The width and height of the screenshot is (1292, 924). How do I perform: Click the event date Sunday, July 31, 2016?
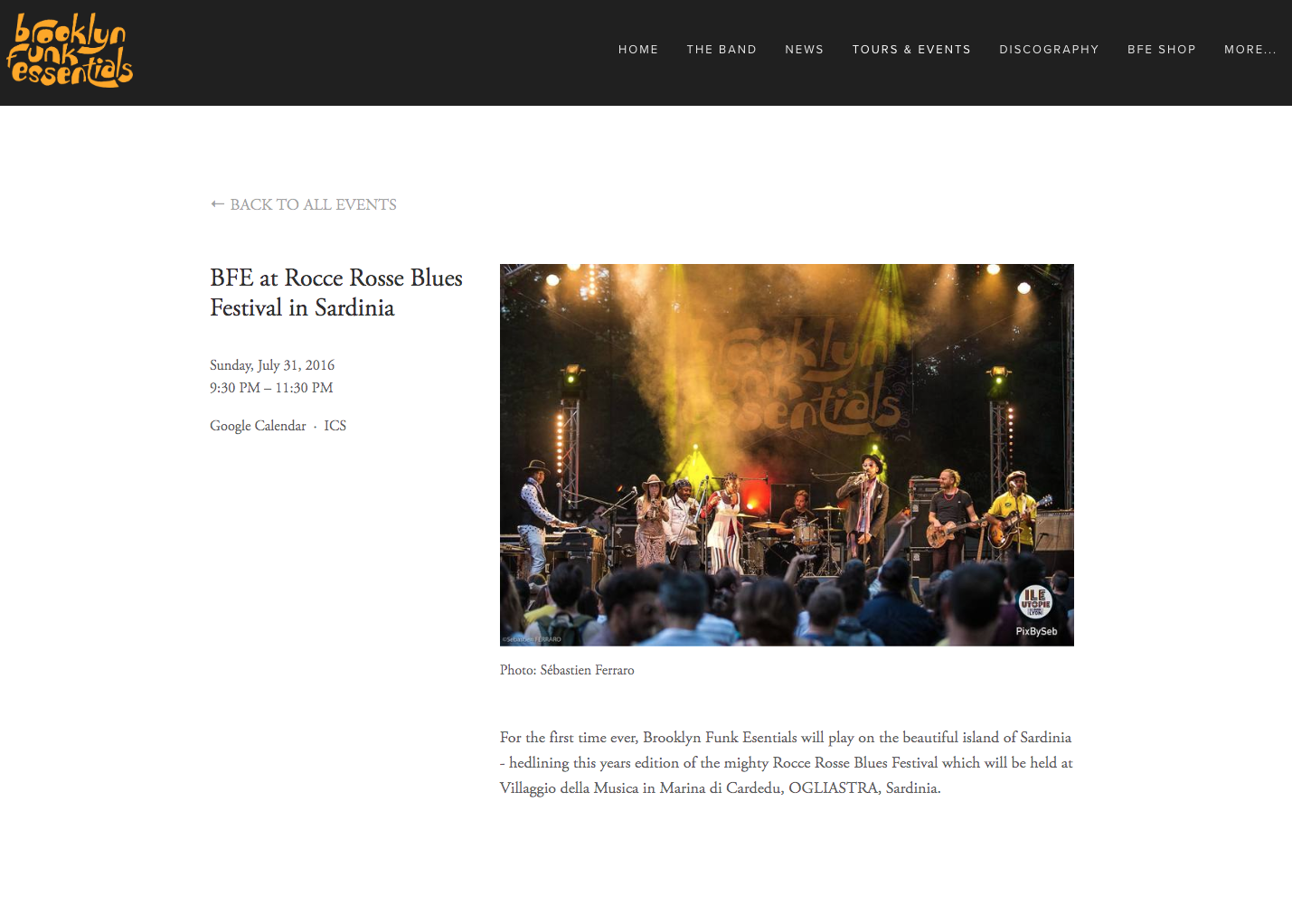tap(272, 365)
